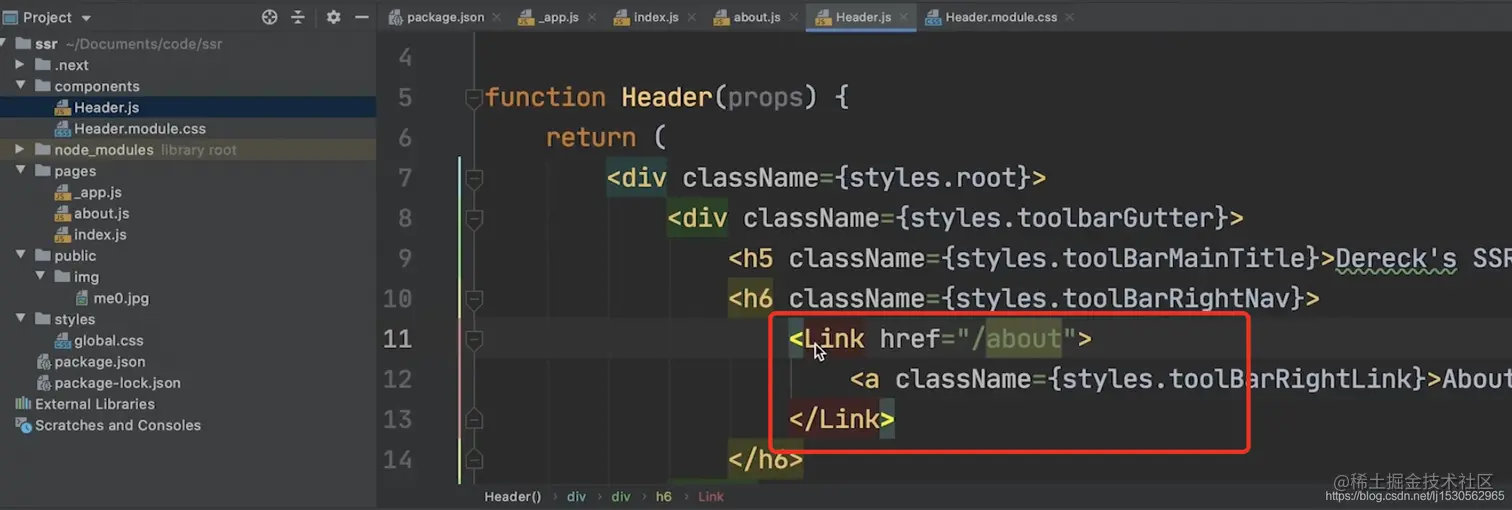Close the Header.module.css tab
This screenshot has height=510, width=1512.
pyautogui.click(x=1069, y=17)
